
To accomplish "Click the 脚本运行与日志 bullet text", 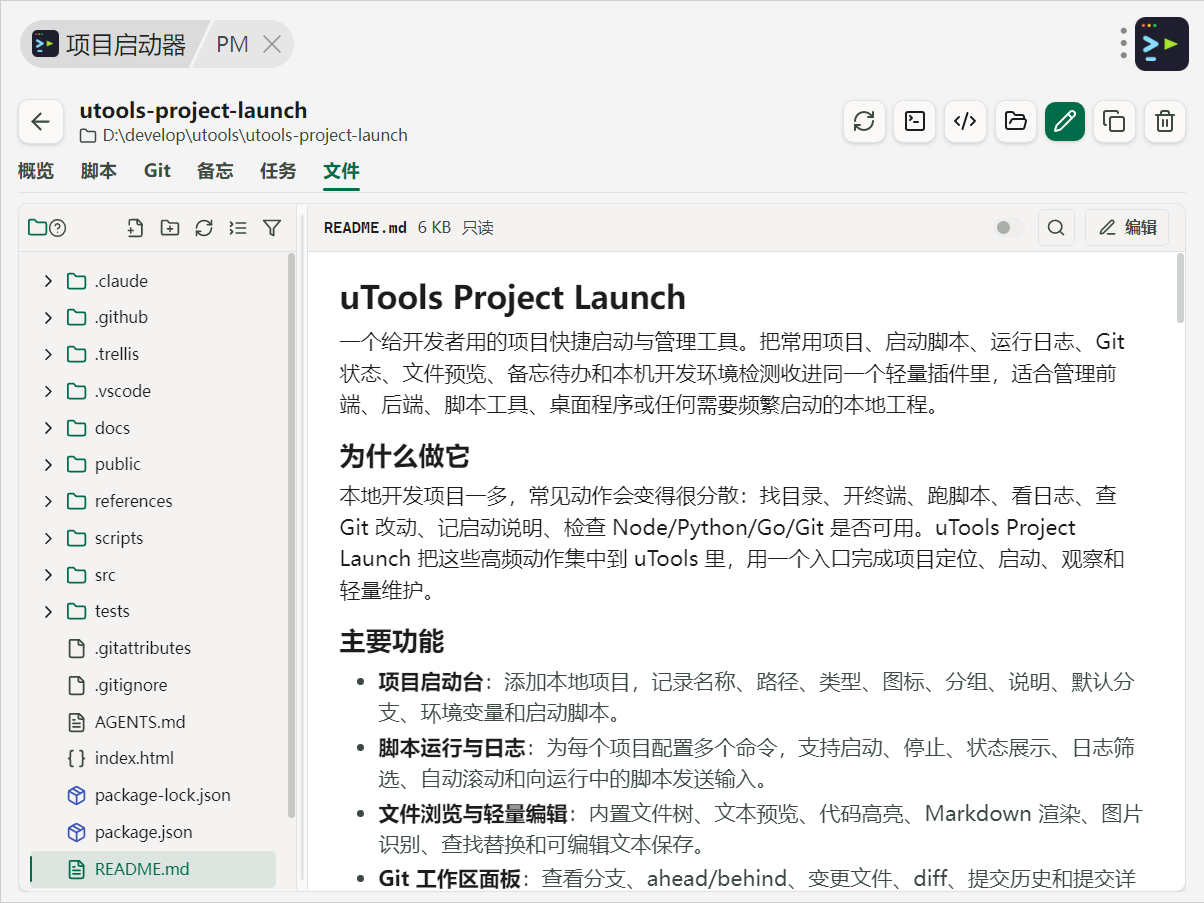I will [x=452, y=748].
